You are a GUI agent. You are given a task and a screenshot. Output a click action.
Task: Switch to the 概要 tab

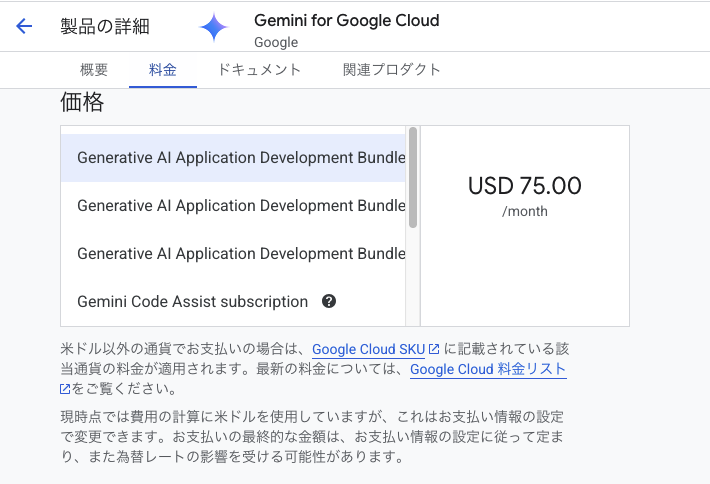pyautogui.click(x=94, y=70)
